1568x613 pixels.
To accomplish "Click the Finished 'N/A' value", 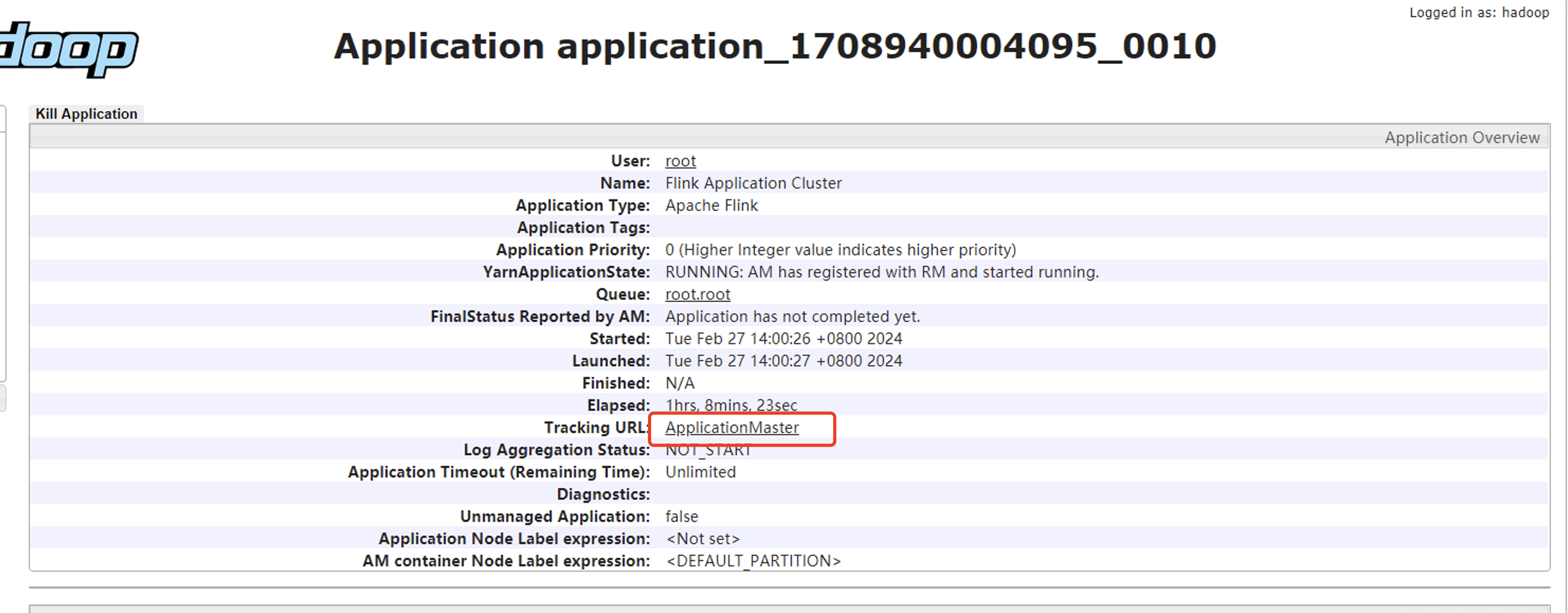I will point(679,383).
